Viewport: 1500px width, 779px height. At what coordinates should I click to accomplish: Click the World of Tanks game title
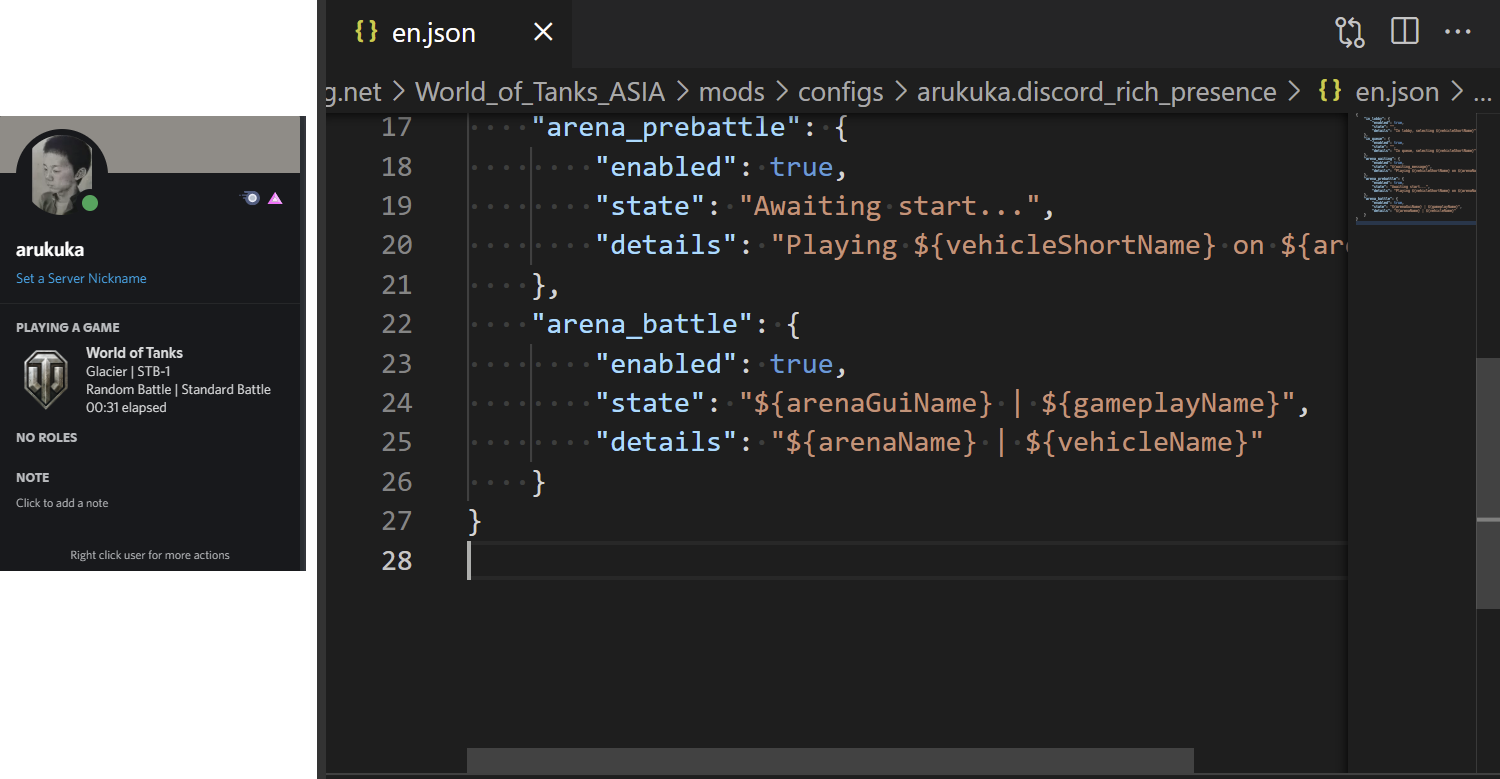coord(134,353)
